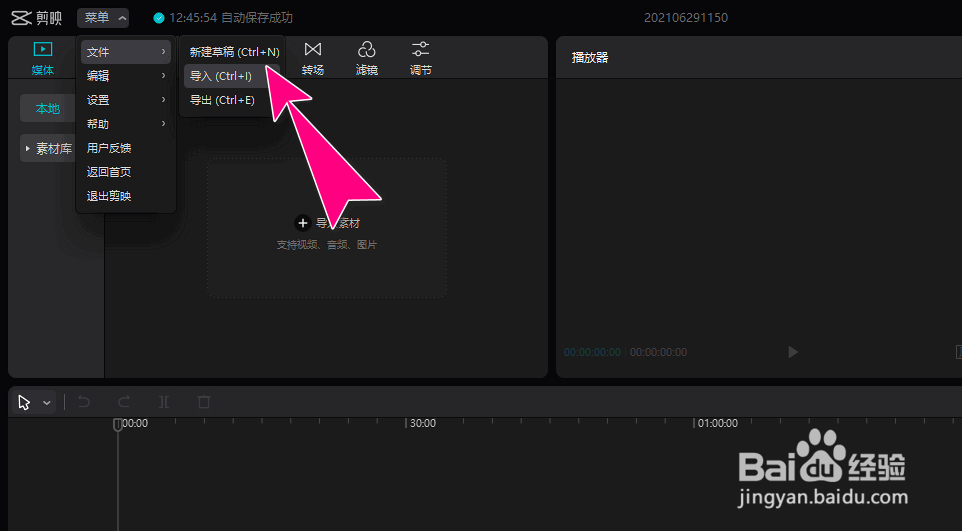Open the 设置 submenu
Viewport: 962px width, 531px height.
(126, 100)
